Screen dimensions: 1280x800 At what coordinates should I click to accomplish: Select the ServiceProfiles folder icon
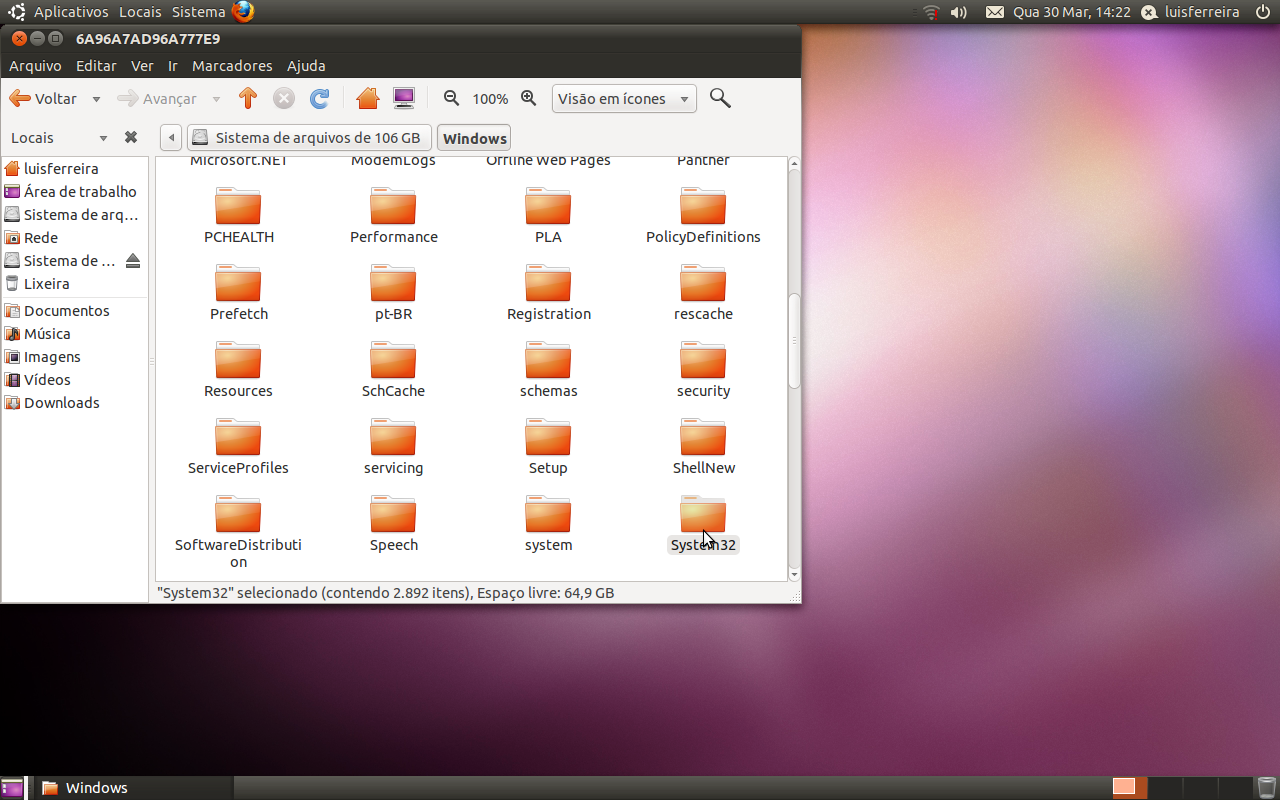point(238,436)
